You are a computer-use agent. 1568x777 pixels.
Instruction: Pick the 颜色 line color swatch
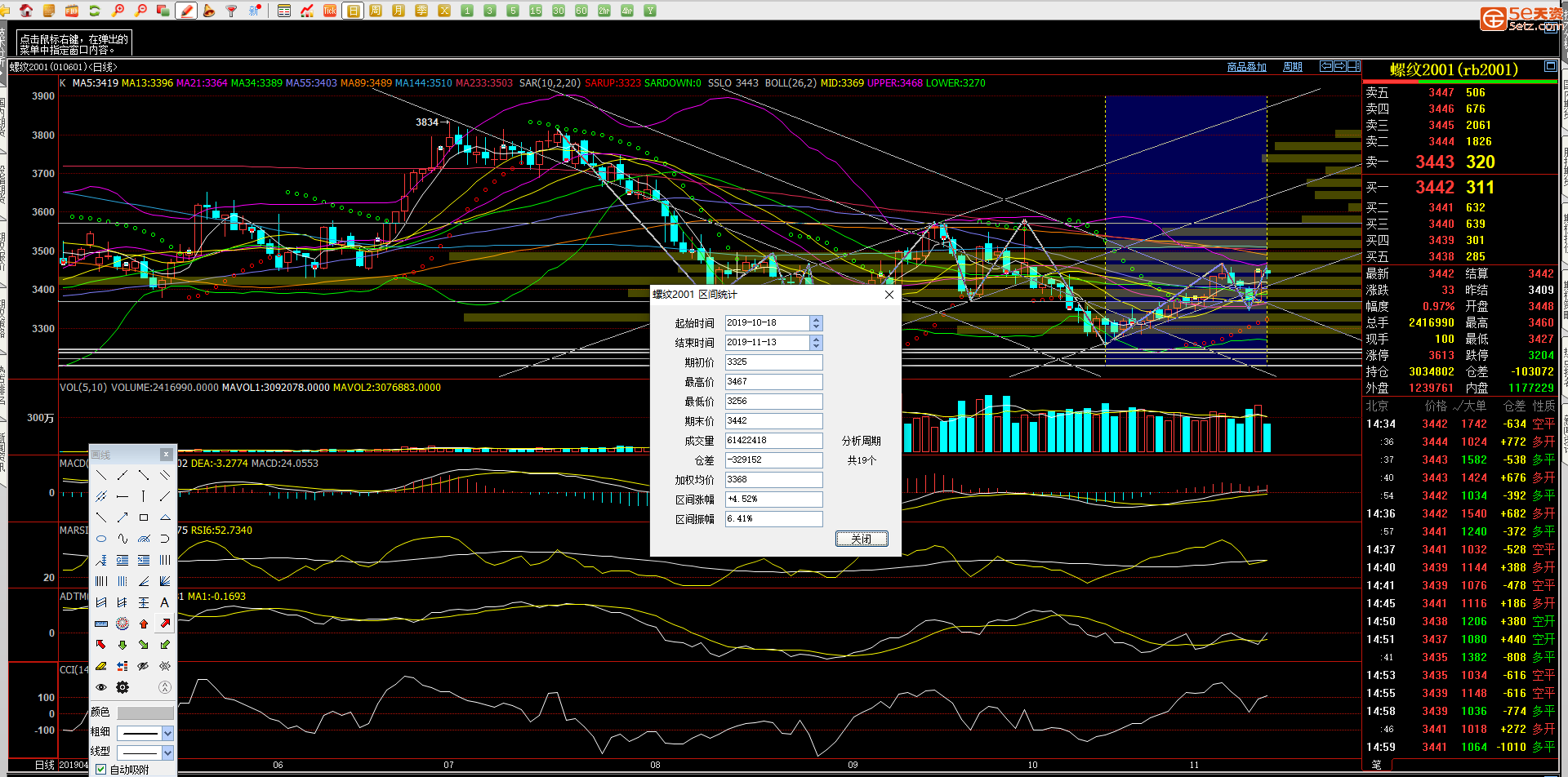coord(145,713)
